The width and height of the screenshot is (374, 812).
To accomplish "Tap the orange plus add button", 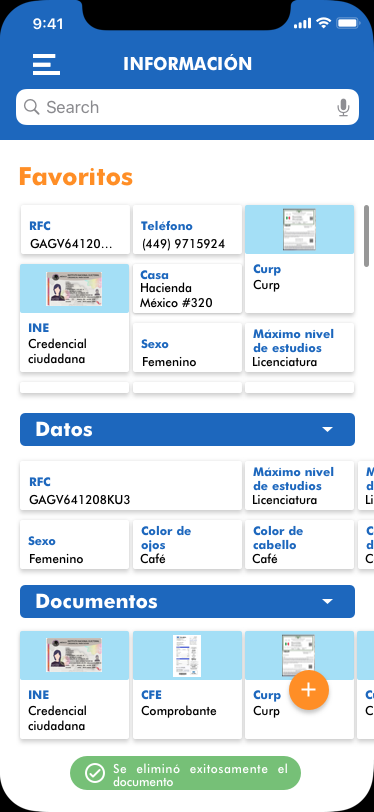I will 309,690.
